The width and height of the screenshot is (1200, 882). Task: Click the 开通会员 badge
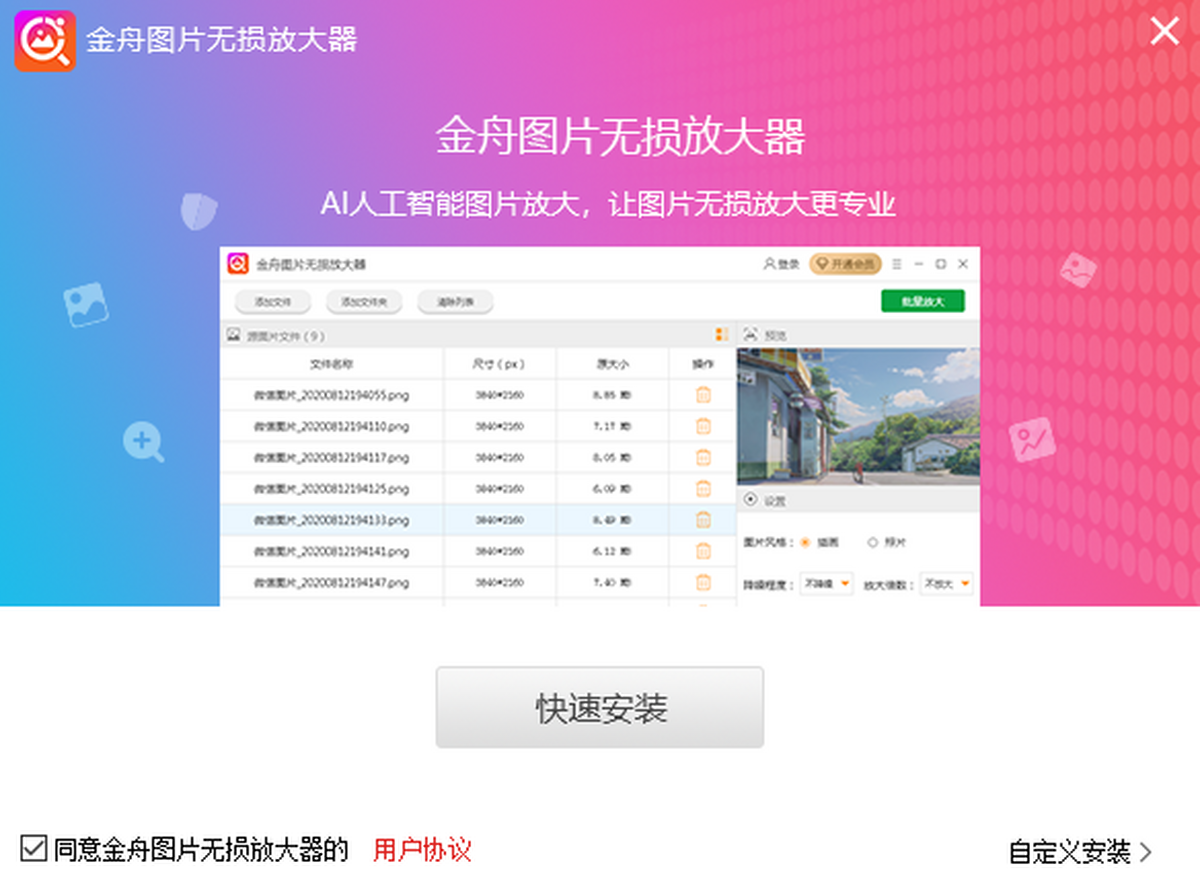845,265
